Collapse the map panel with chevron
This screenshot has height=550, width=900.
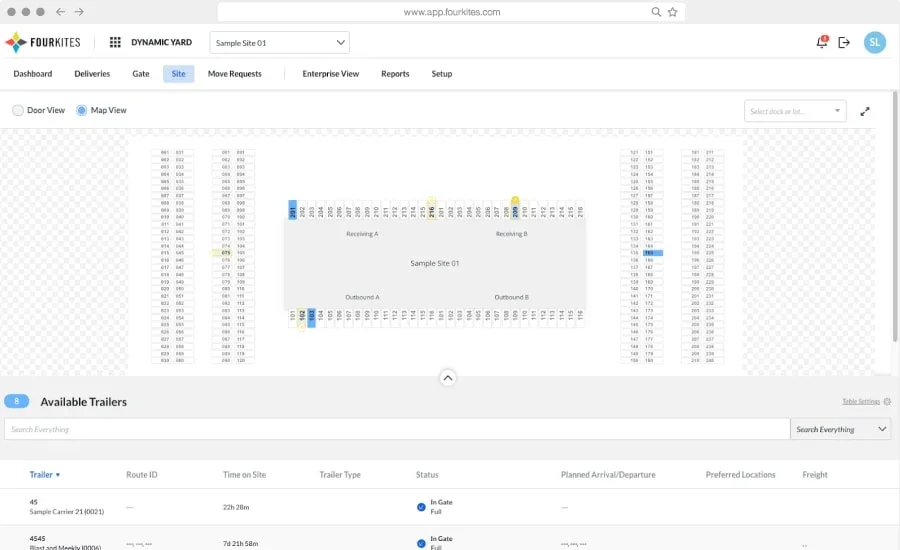[448, 377]
